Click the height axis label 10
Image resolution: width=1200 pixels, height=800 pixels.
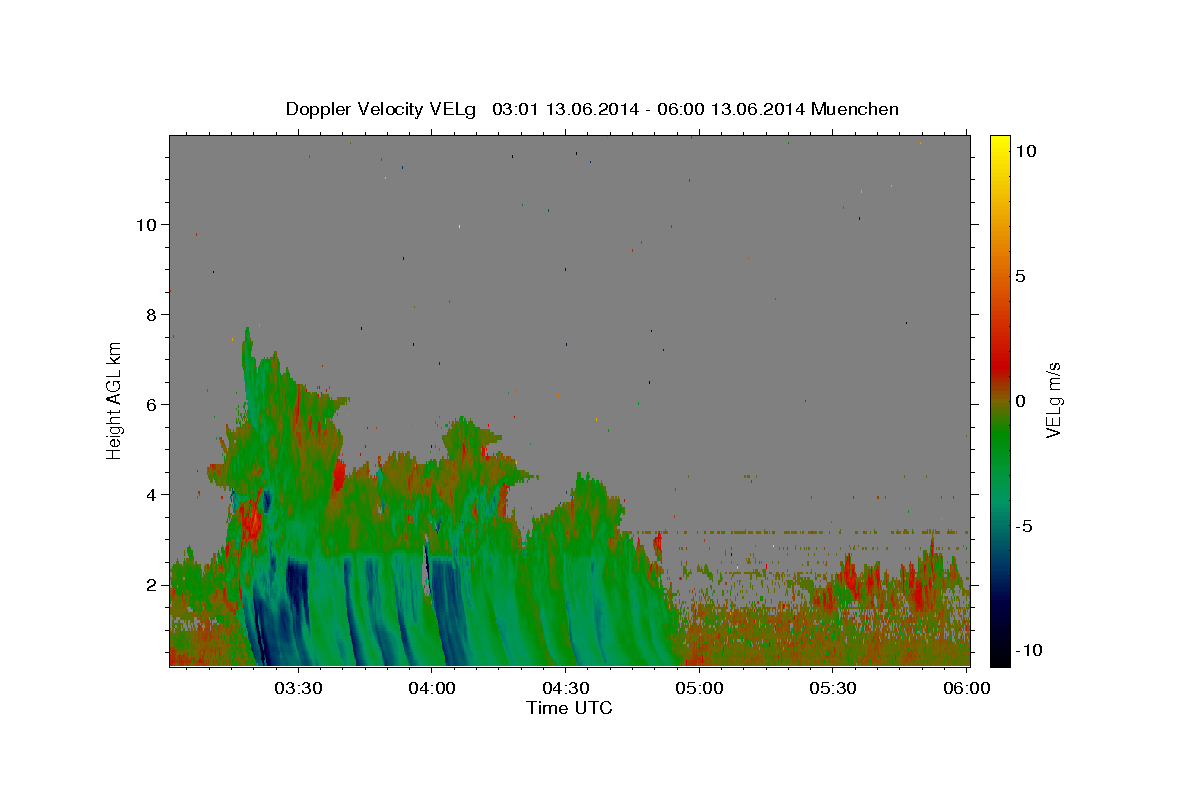(x=147, y=225)
